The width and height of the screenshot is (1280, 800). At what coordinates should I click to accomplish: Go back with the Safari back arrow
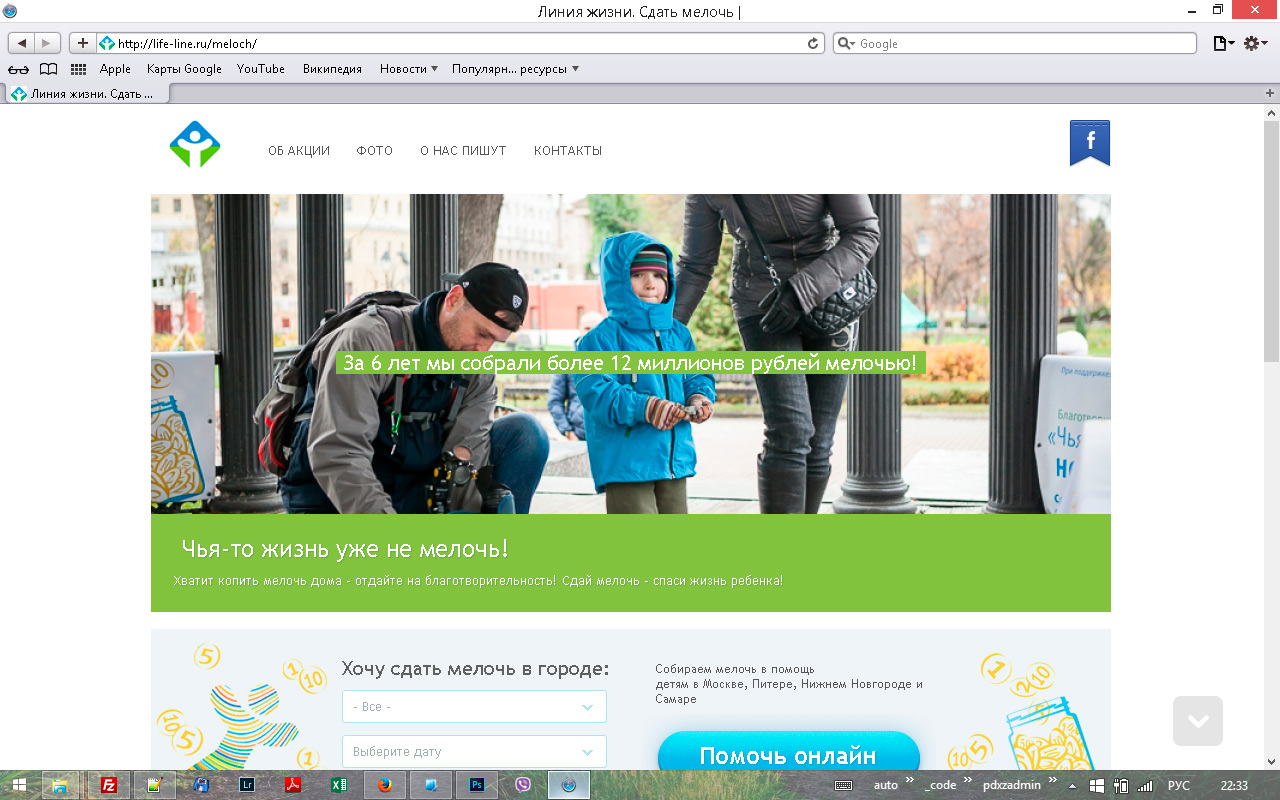22,43
